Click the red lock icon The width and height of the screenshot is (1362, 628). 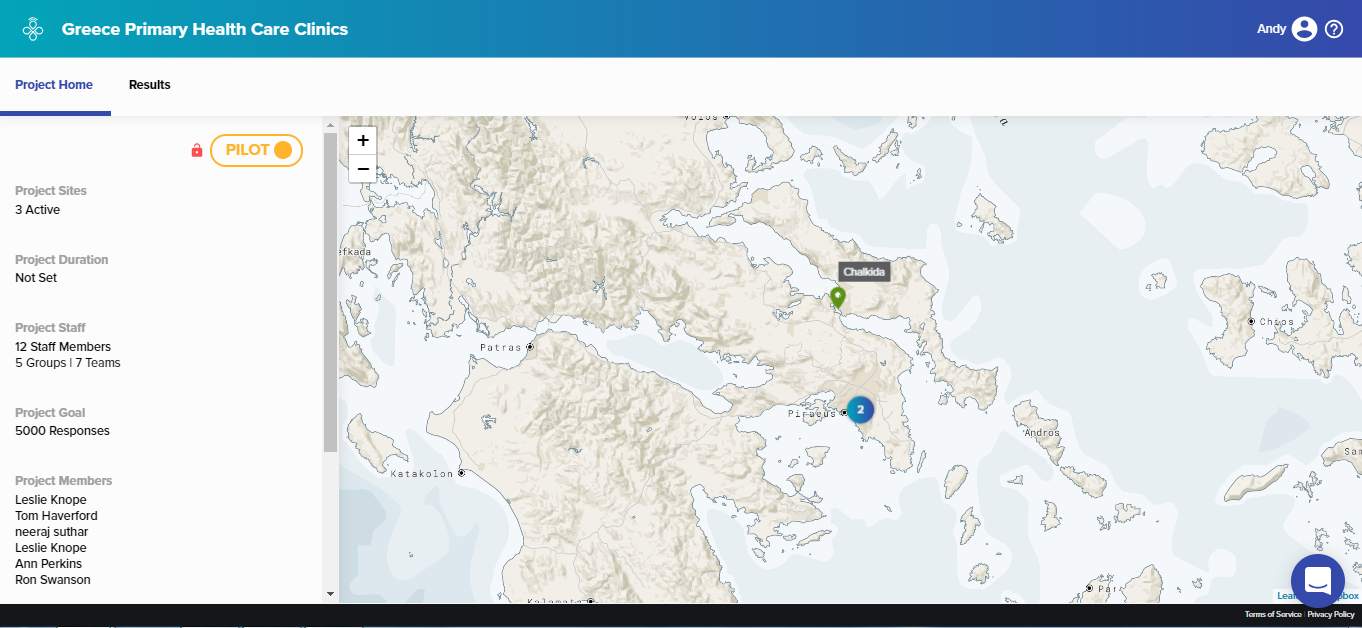pos(197,150)
